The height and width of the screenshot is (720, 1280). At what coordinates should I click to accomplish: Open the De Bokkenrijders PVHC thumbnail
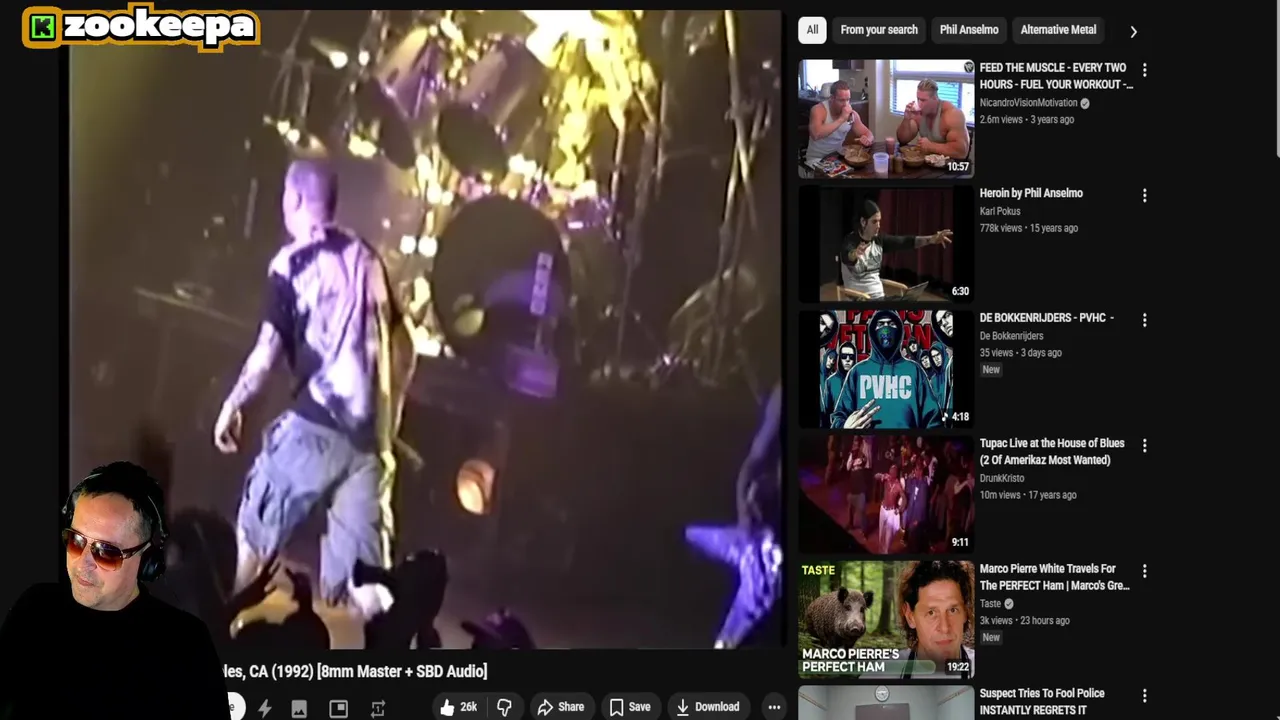886,369
